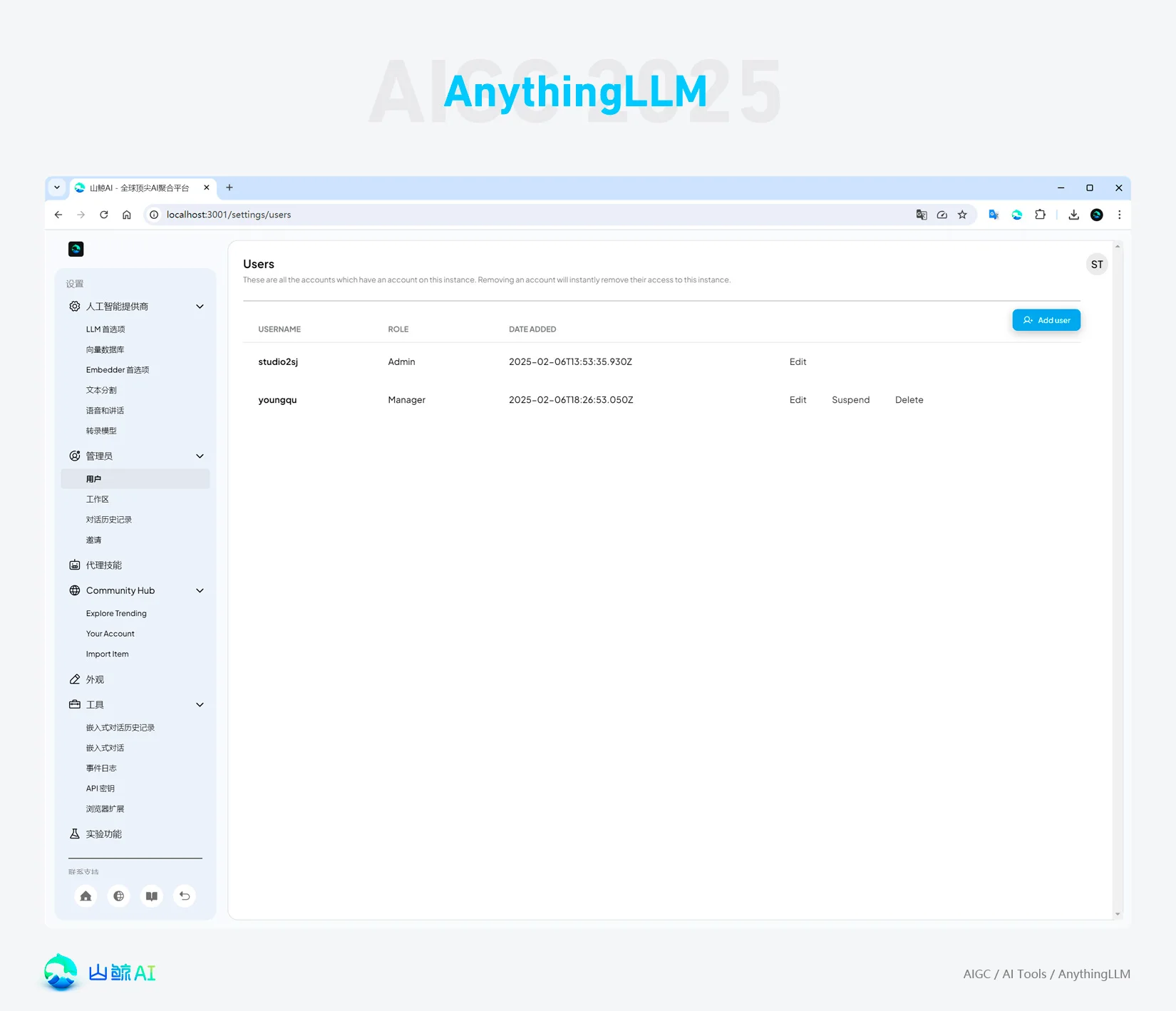Click the Manager role cell
Image resolution: width=1176 pixels, height=1011 pixels.
[406, 400]
